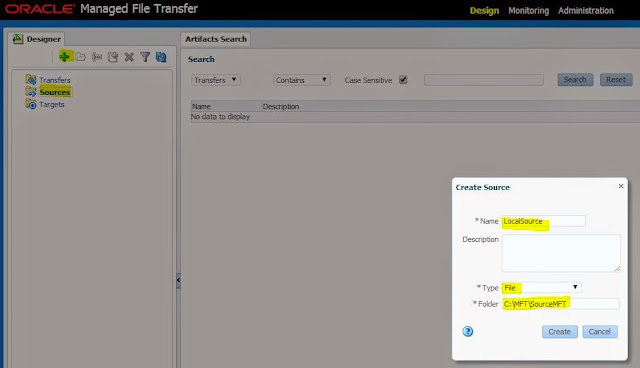Select Targets in the navigator tree

pyautogui.click(x=52, y=104)
